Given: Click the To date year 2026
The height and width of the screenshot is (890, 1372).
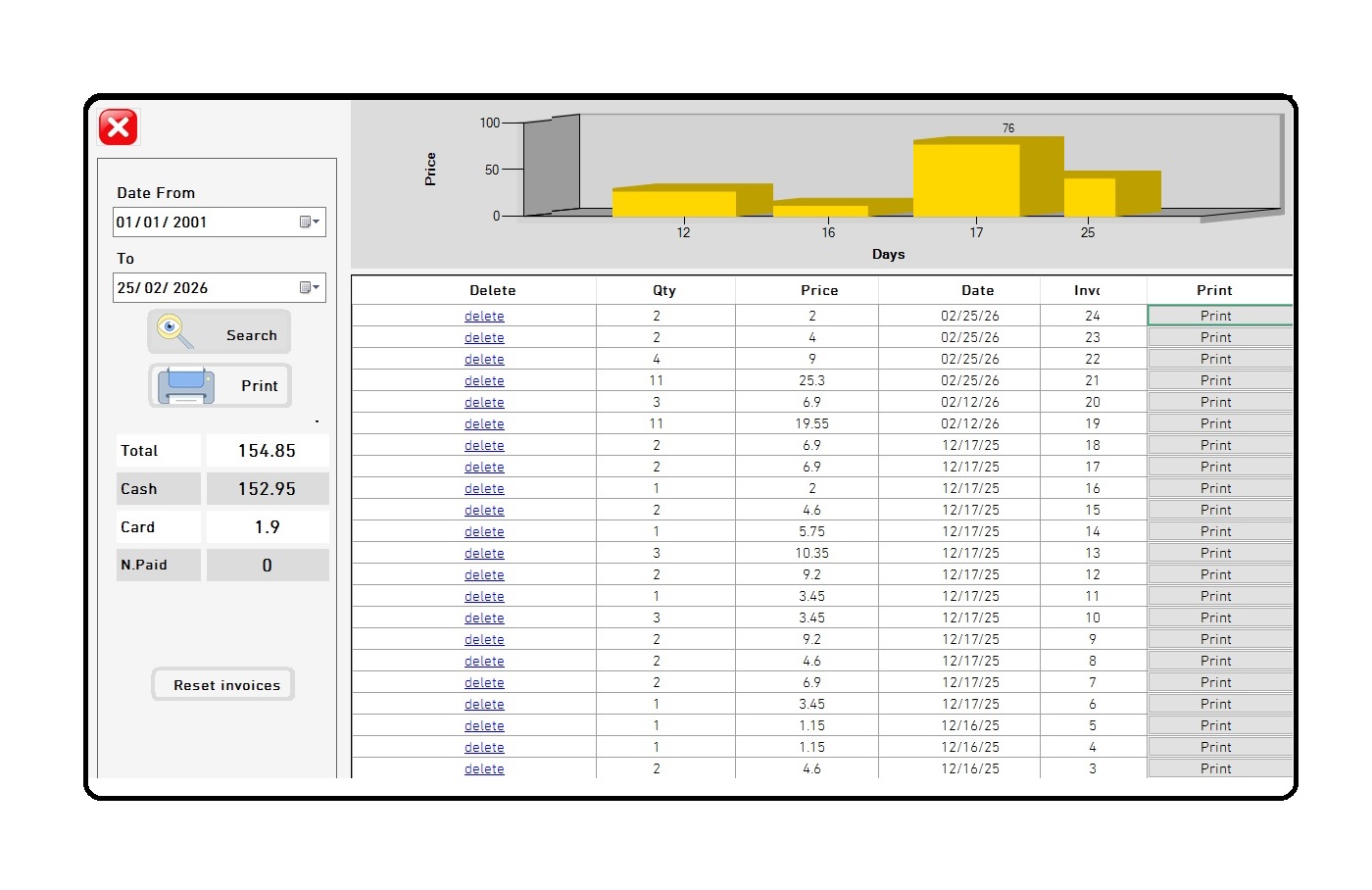Looking at the screenshot, I should 190,288.
